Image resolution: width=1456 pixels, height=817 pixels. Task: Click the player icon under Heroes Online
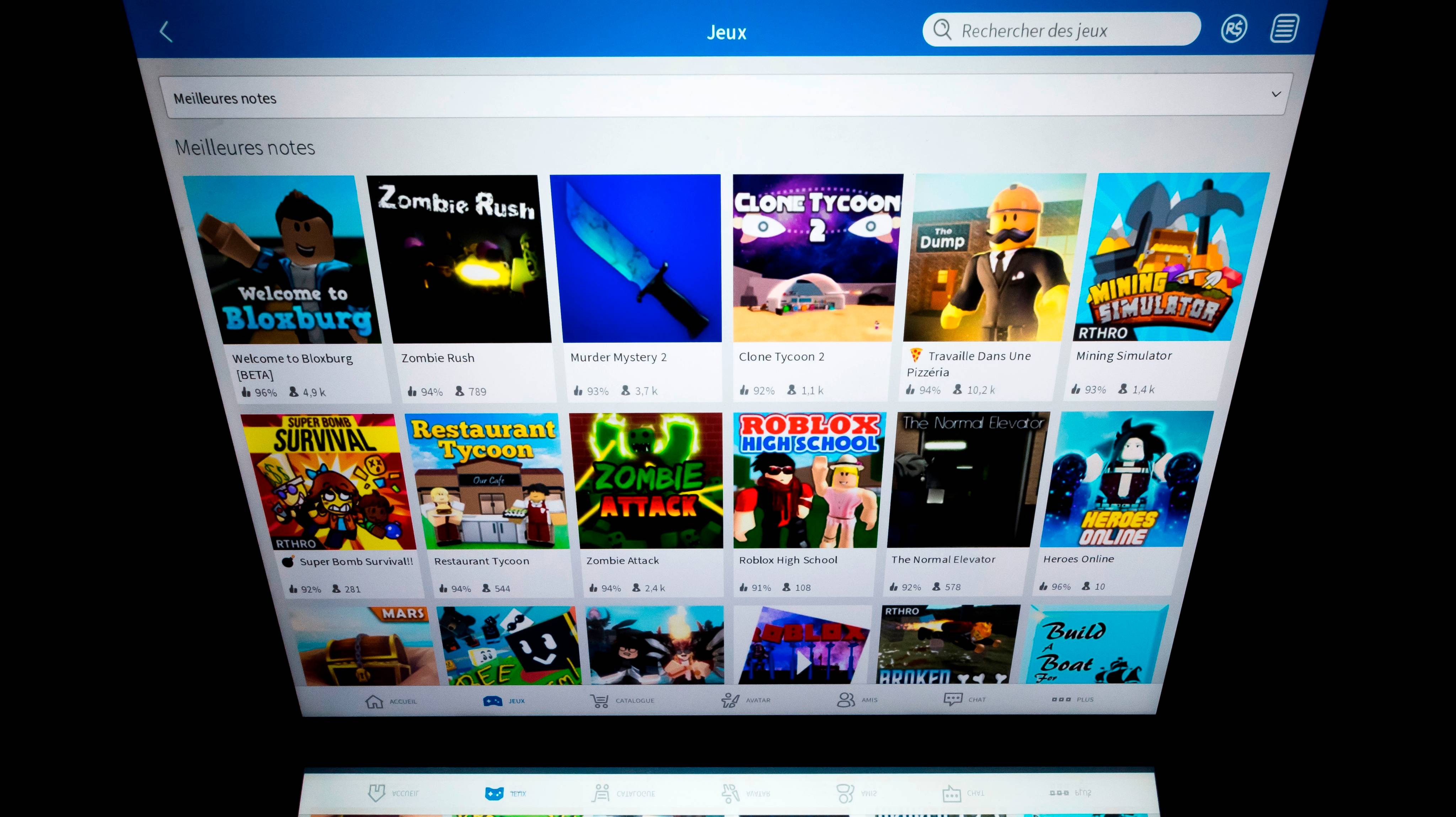1086,586
